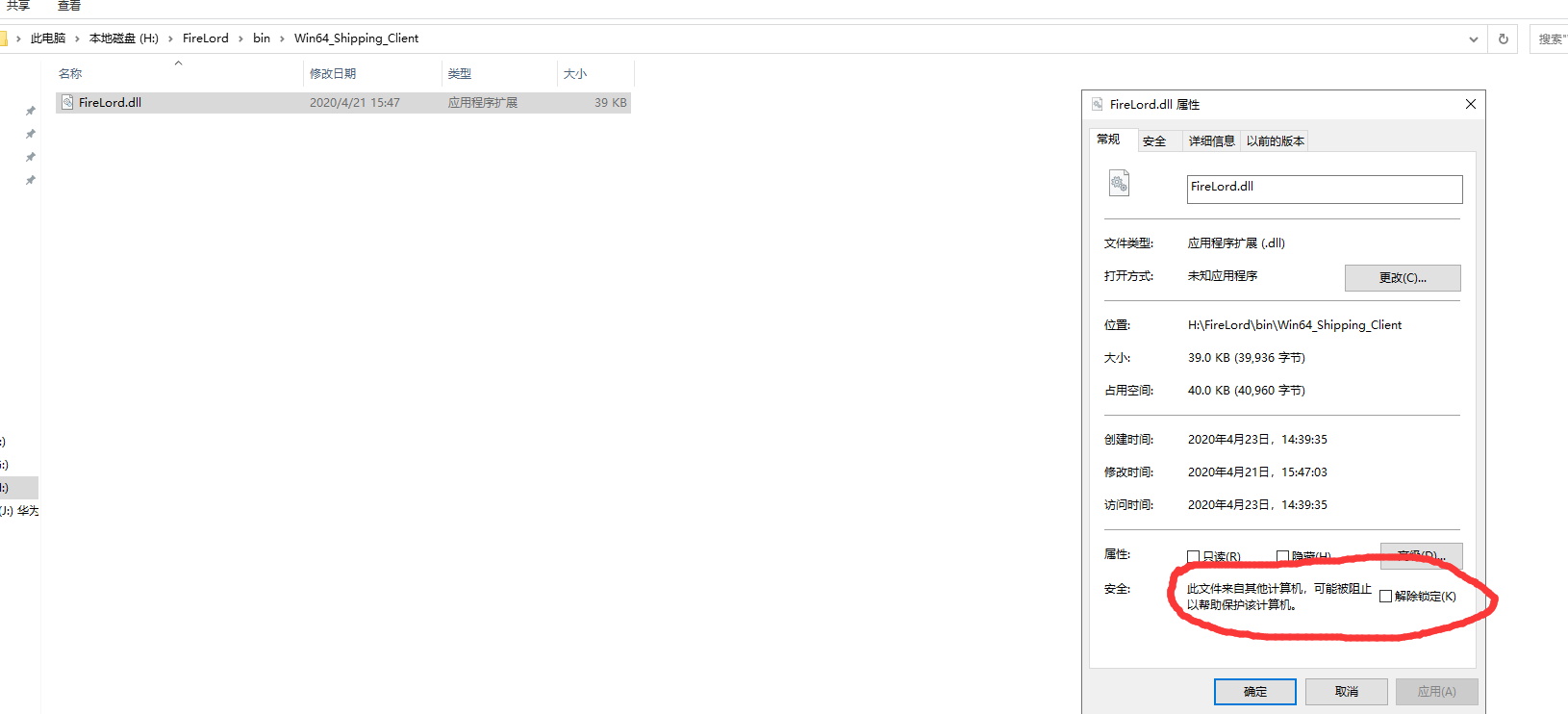Click the 39 KB size cell in file list
This screenshot has width=1568, height=714.
(x=611, y=103)
